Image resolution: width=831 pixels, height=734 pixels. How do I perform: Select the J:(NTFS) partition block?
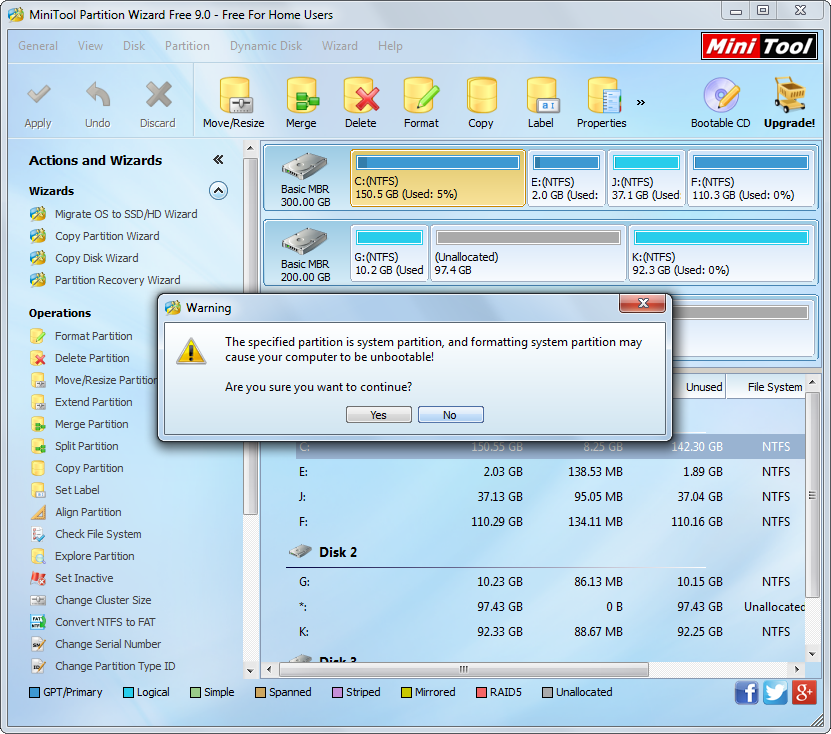647,178
